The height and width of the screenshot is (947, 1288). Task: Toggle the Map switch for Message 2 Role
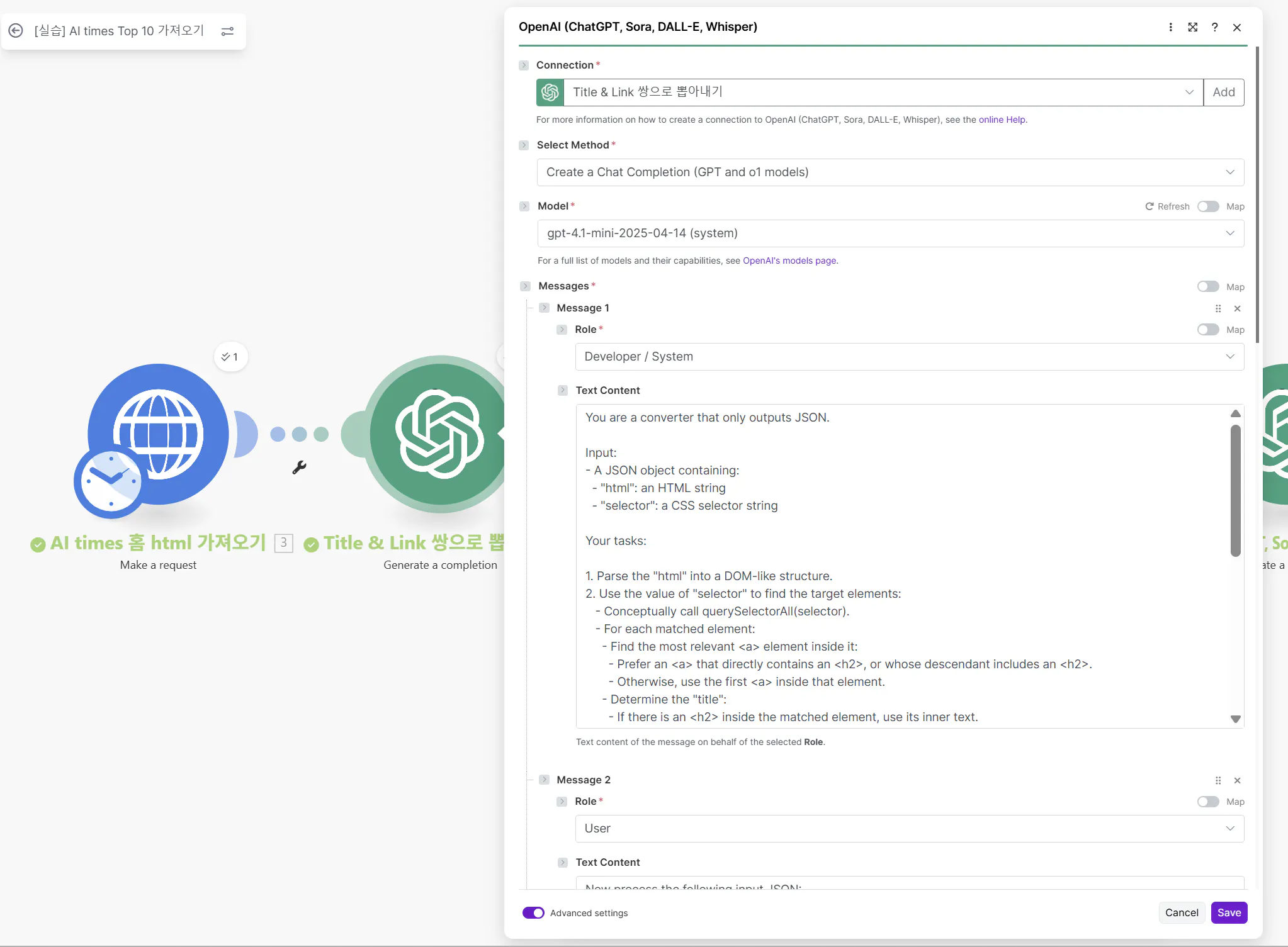pyautogui.click(x=1208, y=802)
